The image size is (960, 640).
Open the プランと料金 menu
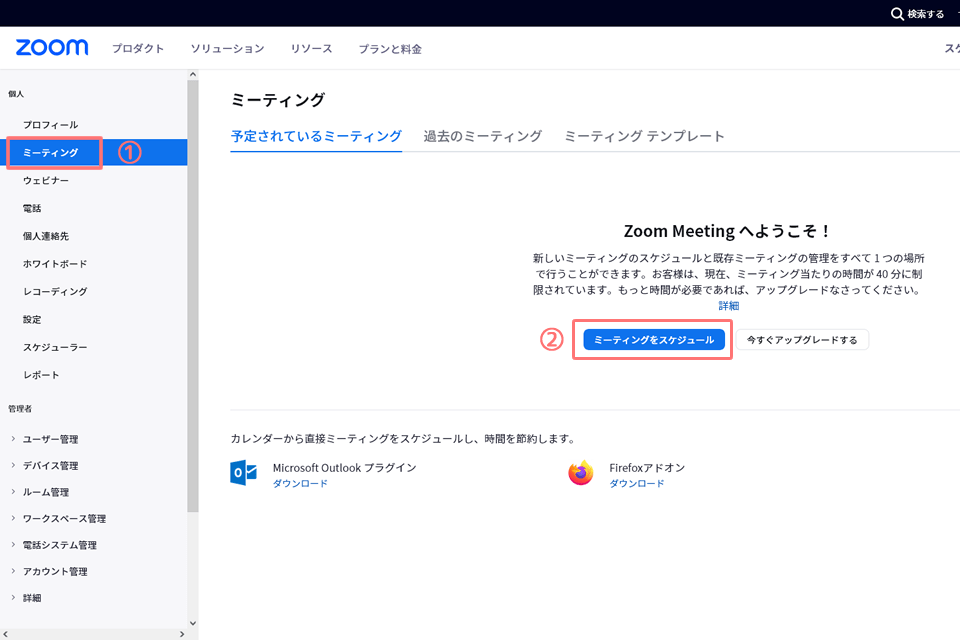tap(389, 47)
